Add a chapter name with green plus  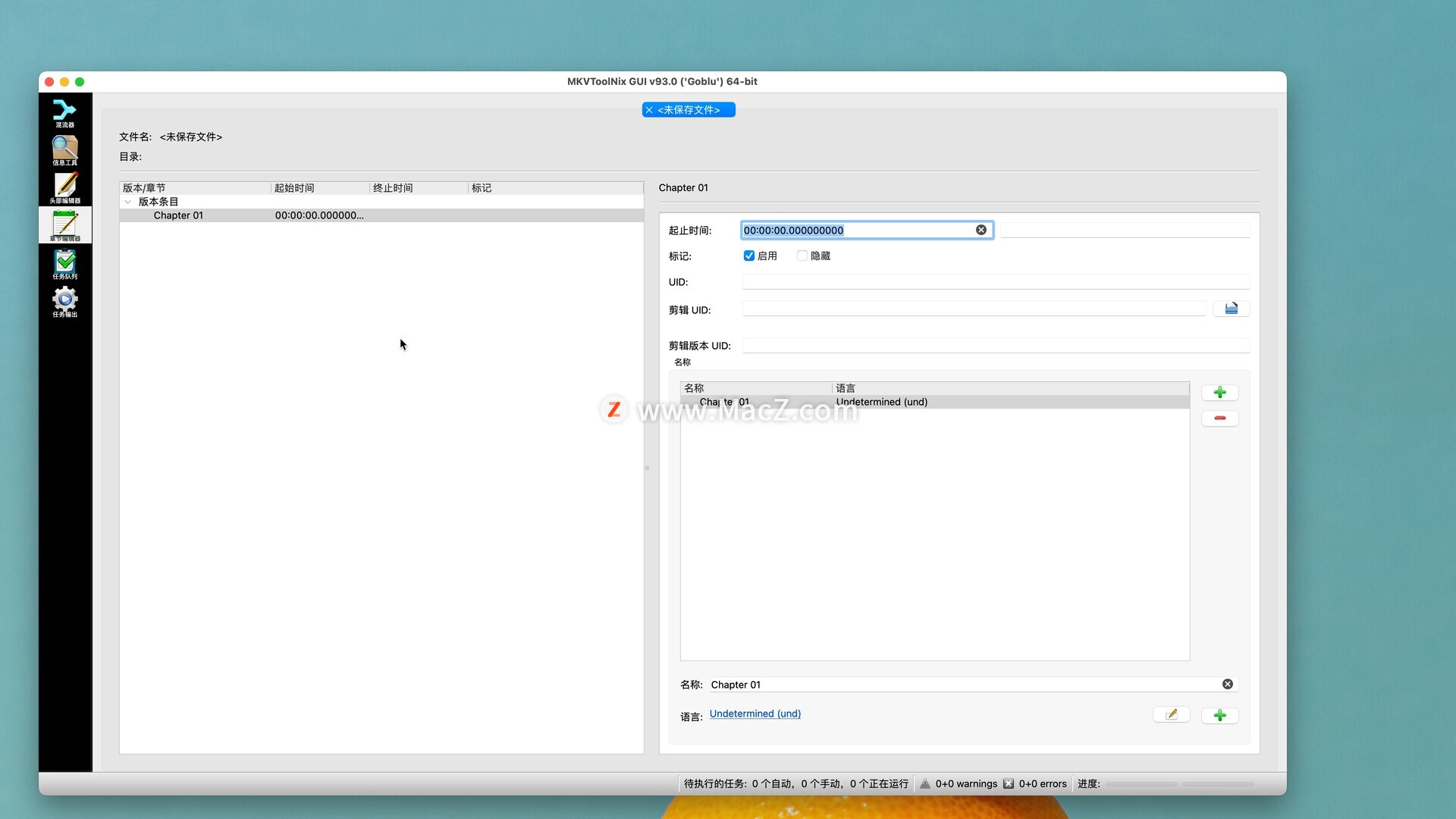(1219, 392)
